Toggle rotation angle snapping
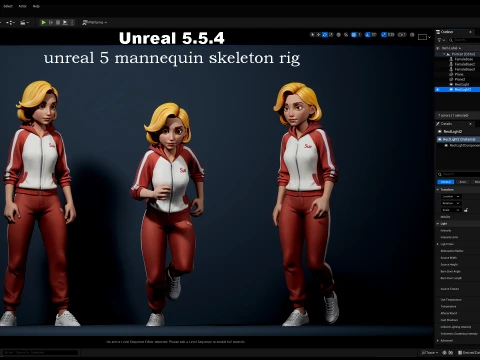The height and width of the screenshot is (360, 480). [367, 35]
